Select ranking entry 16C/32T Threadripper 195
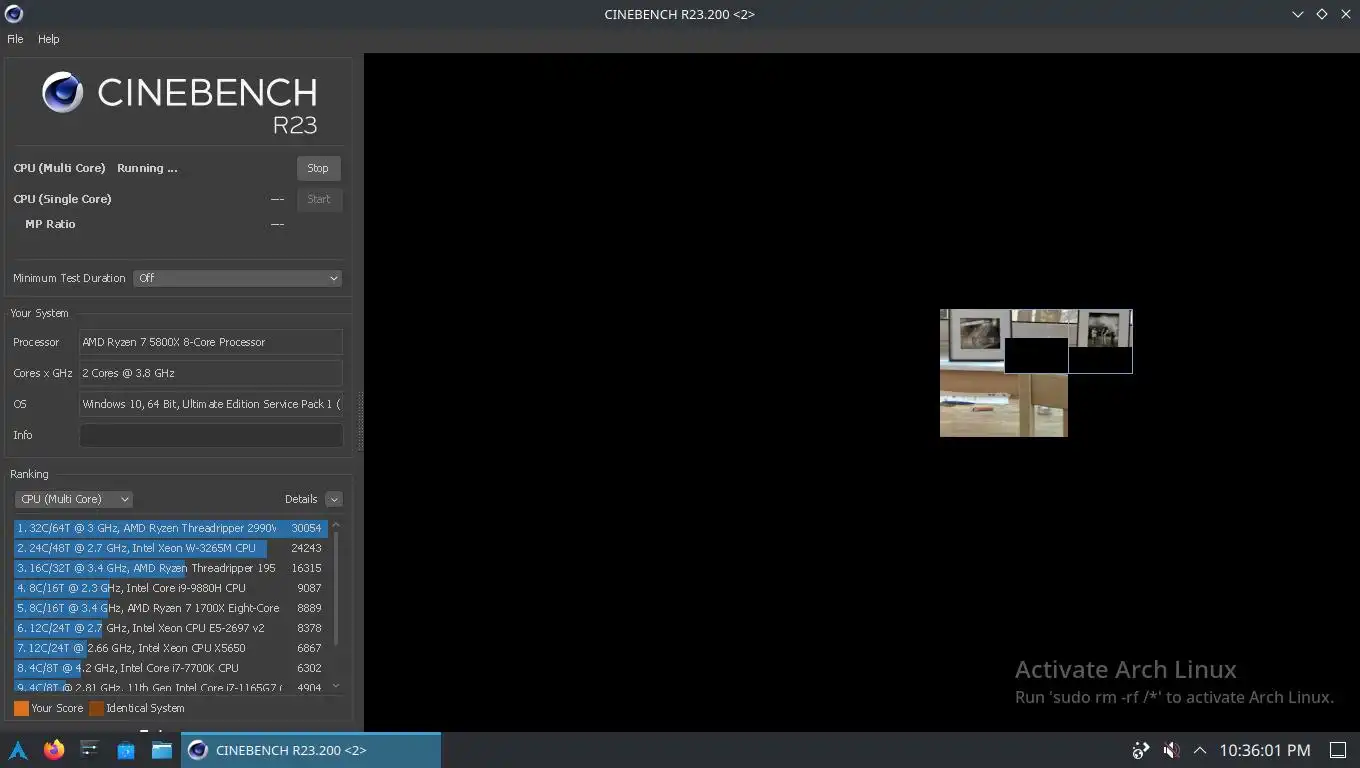Screen dimensions: 1360x768 click(x=170, y=568)
